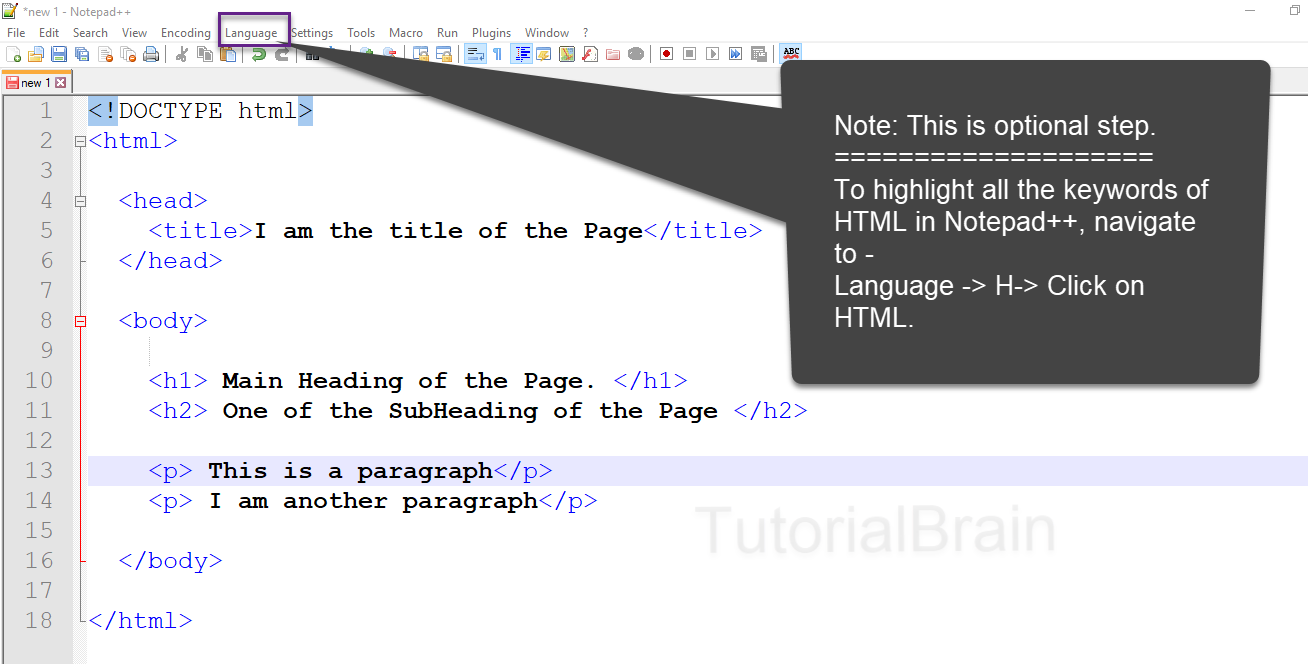Open the Plugins menu
Screen dimensions: 1308x664
pyautogui.click(x=491, y=33)
